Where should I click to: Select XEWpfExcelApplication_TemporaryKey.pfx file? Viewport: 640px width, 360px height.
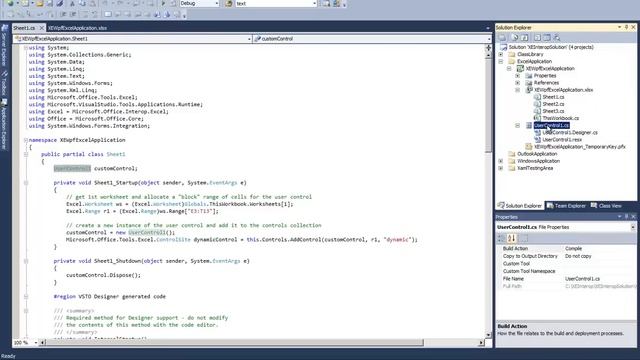click(580, 147)
